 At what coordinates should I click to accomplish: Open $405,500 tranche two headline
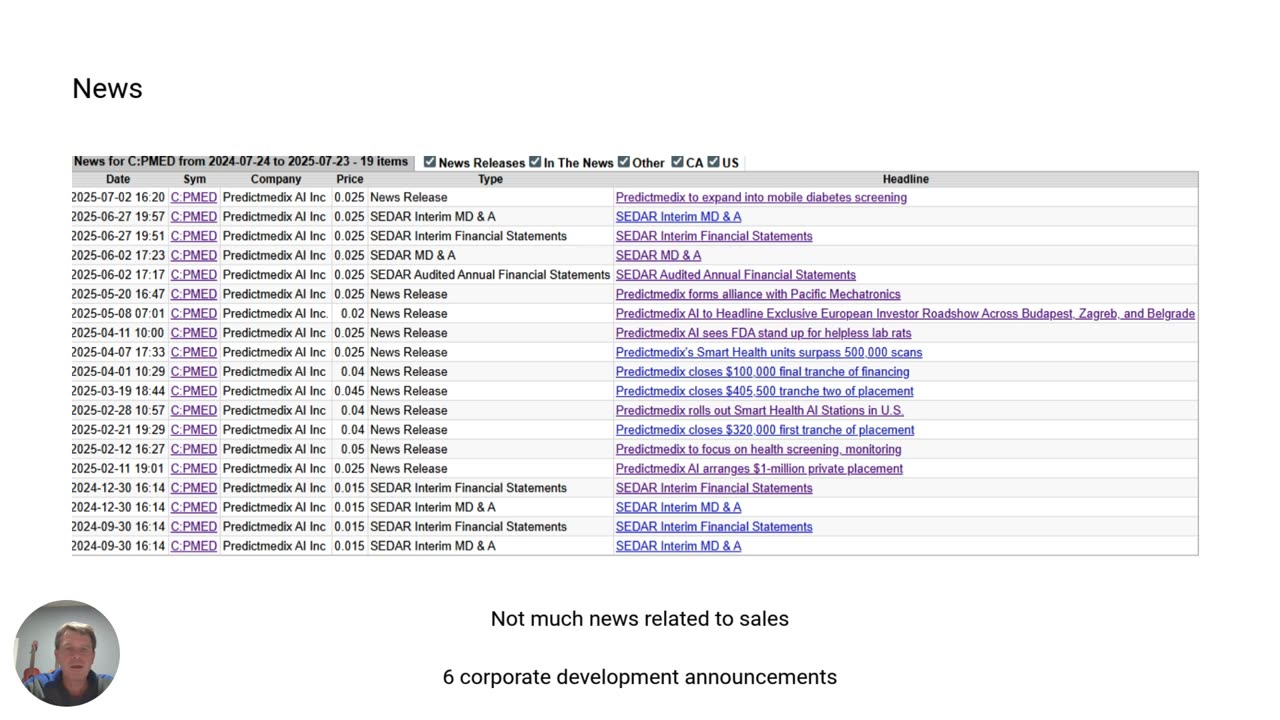coord(764,391)
